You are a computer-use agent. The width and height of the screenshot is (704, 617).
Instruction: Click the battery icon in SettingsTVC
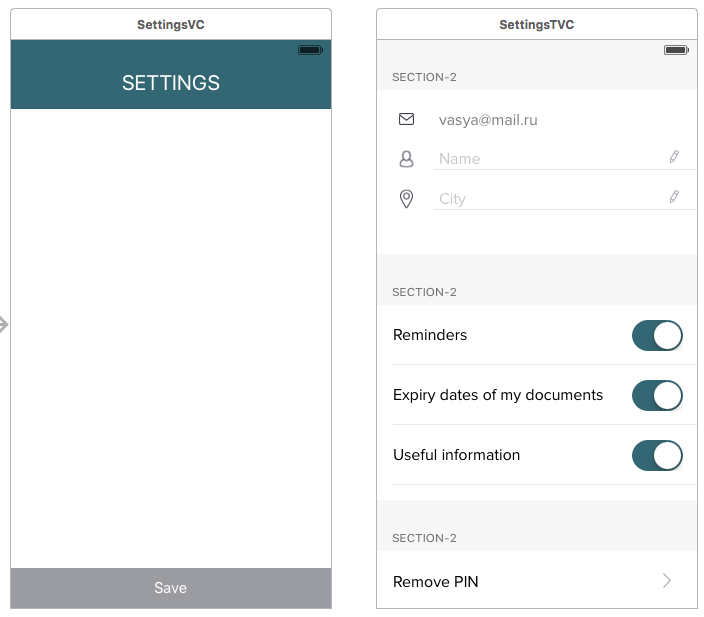click(676, 50)
